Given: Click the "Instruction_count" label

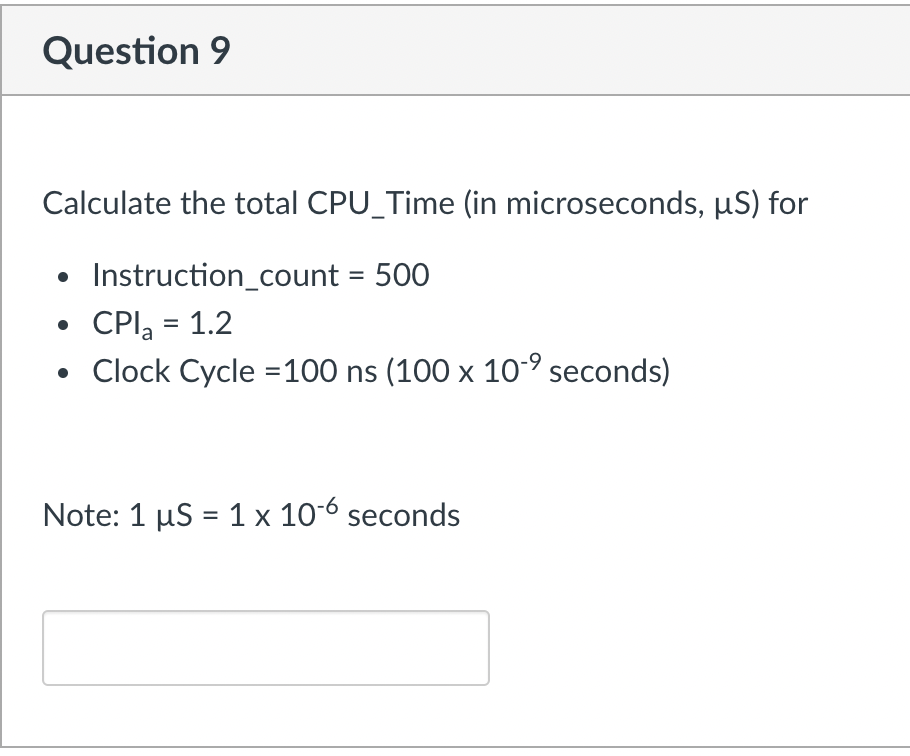Looking at the screenshot, I should (x=215, y=275).
